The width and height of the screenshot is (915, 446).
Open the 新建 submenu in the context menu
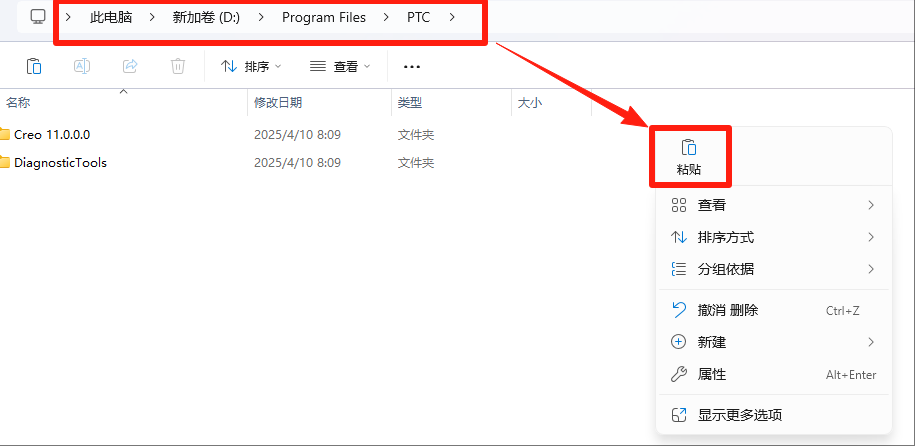pos(774,342)
